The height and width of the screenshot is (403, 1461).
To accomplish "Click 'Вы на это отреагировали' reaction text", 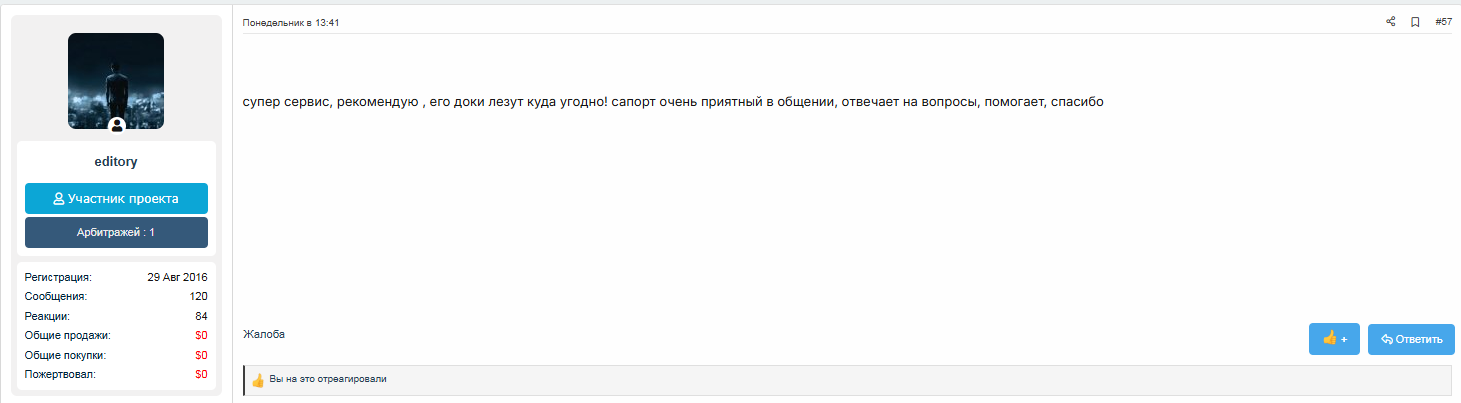I will 328,380.
